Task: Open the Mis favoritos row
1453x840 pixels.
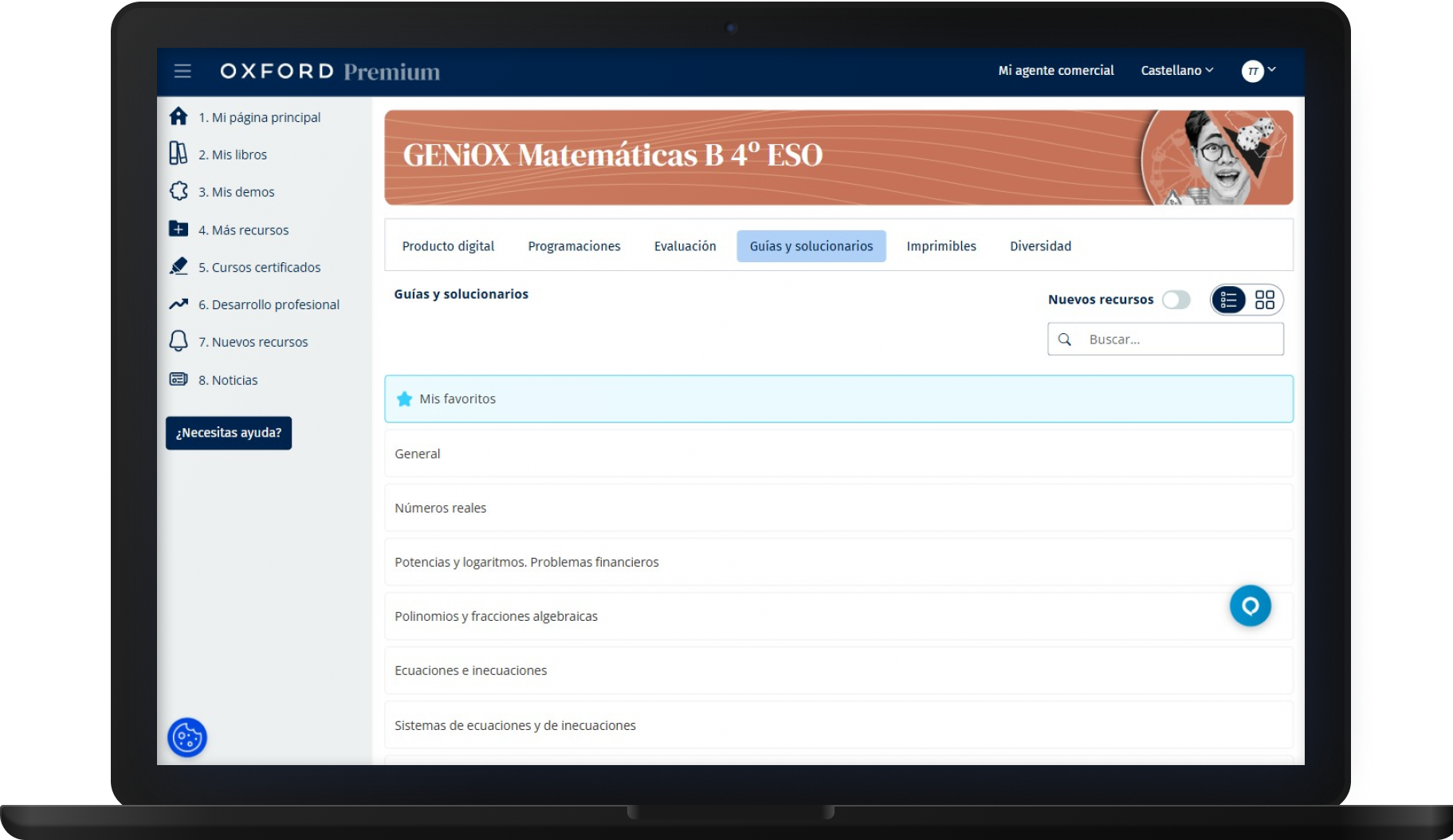Action: pos(838,398)
